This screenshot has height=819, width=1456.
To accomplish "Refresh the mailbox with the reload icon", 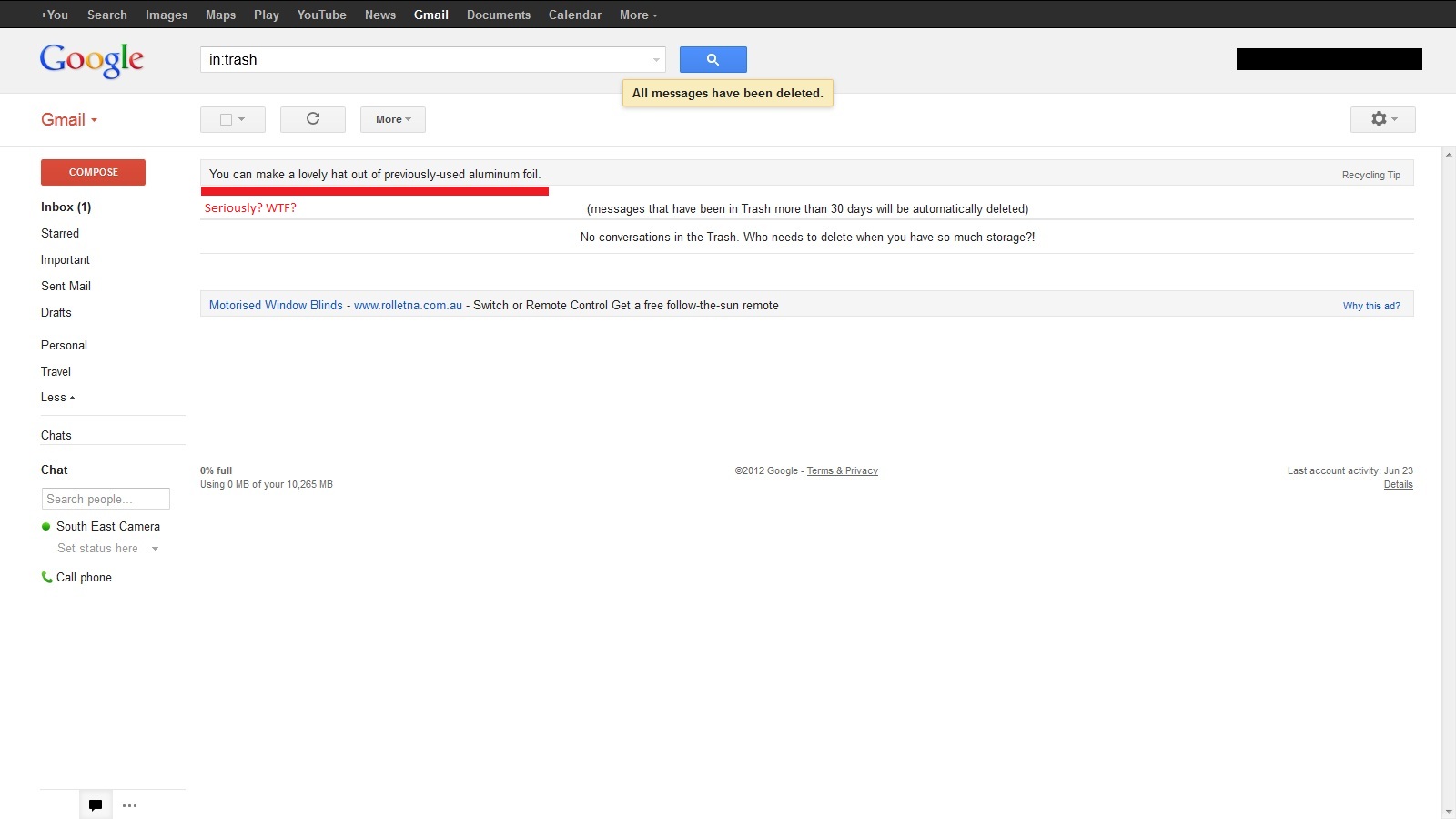I will (x=313, y=119).
